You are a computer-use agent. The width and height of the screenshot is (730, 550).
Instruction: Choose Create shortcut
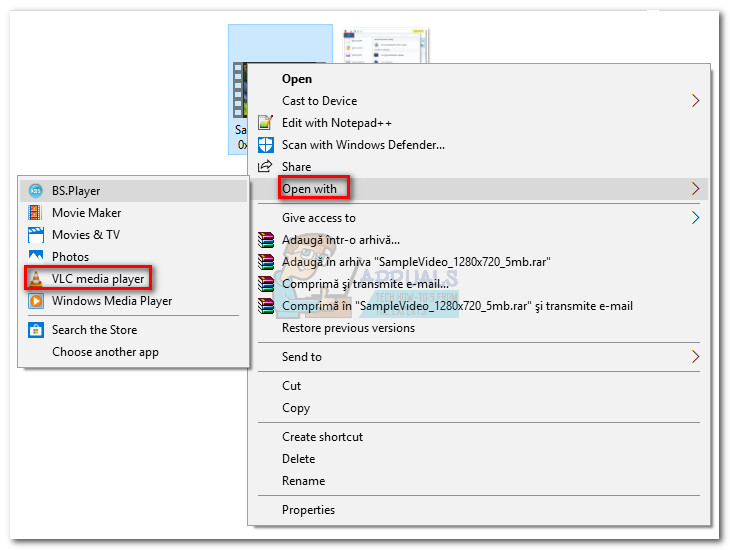pyautogui.click(x=479, y=437)
